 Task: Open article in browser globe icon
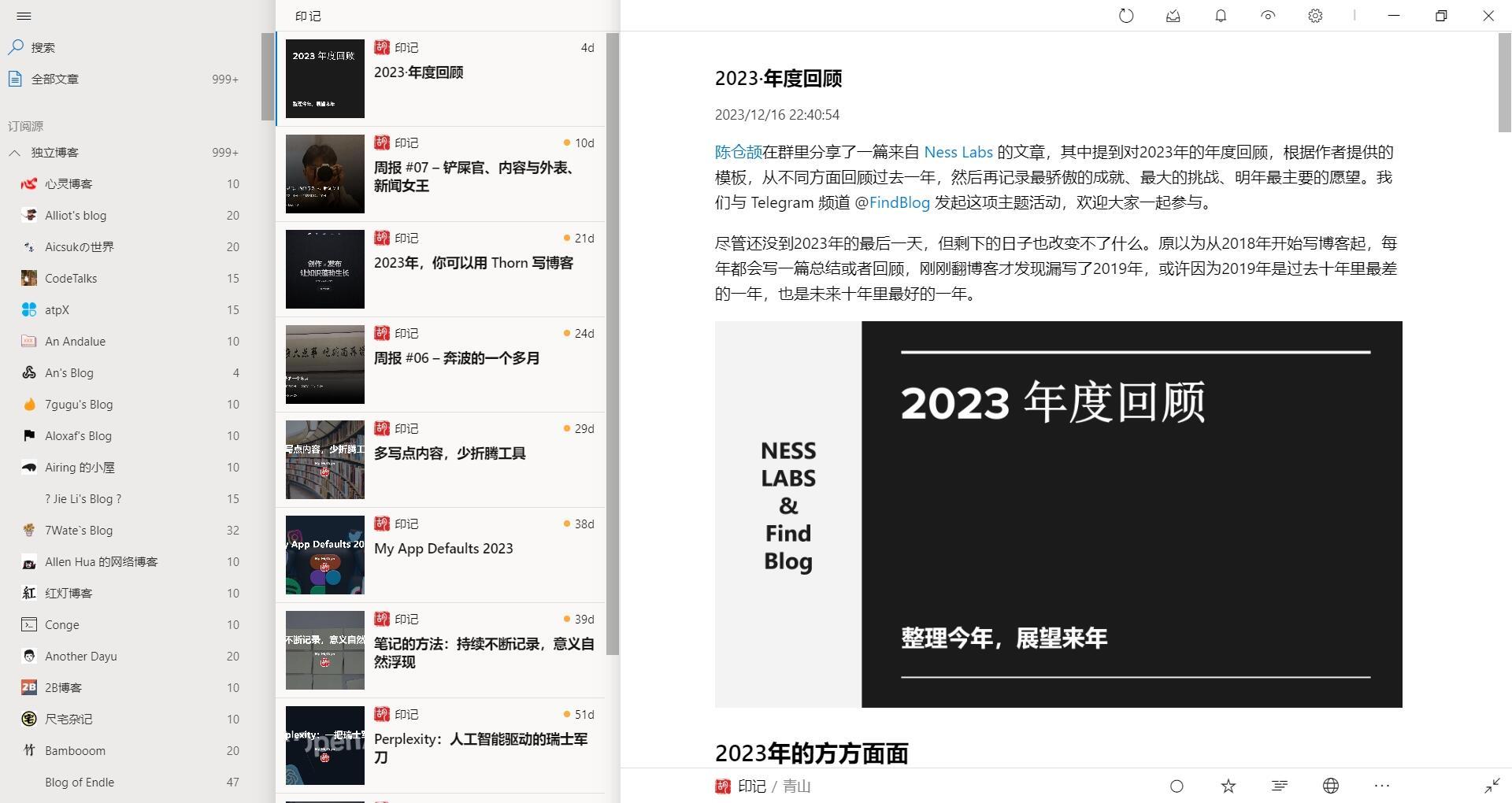pos(1331,786)
